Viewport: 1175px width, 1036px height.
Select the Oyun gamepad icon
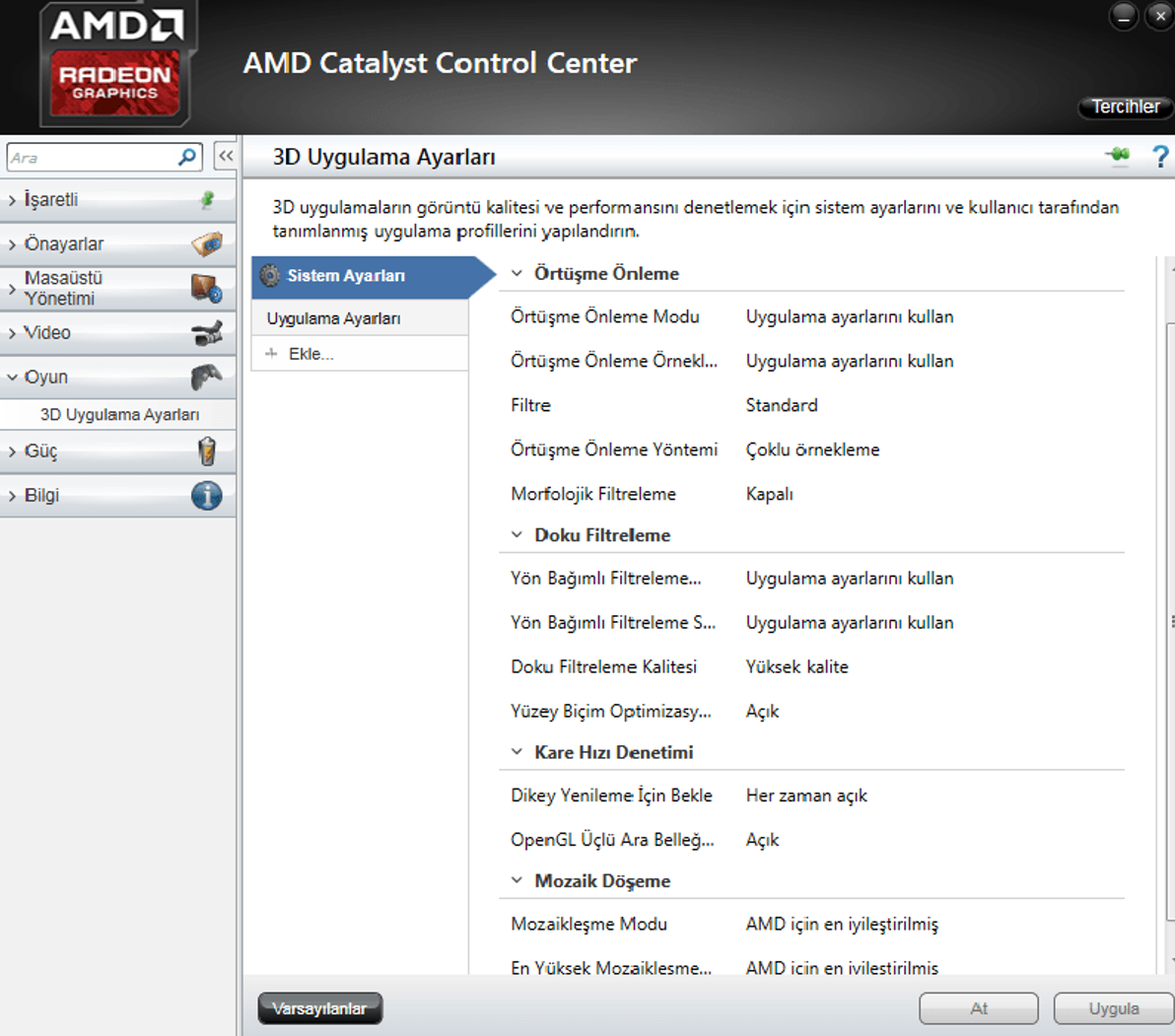207,377
